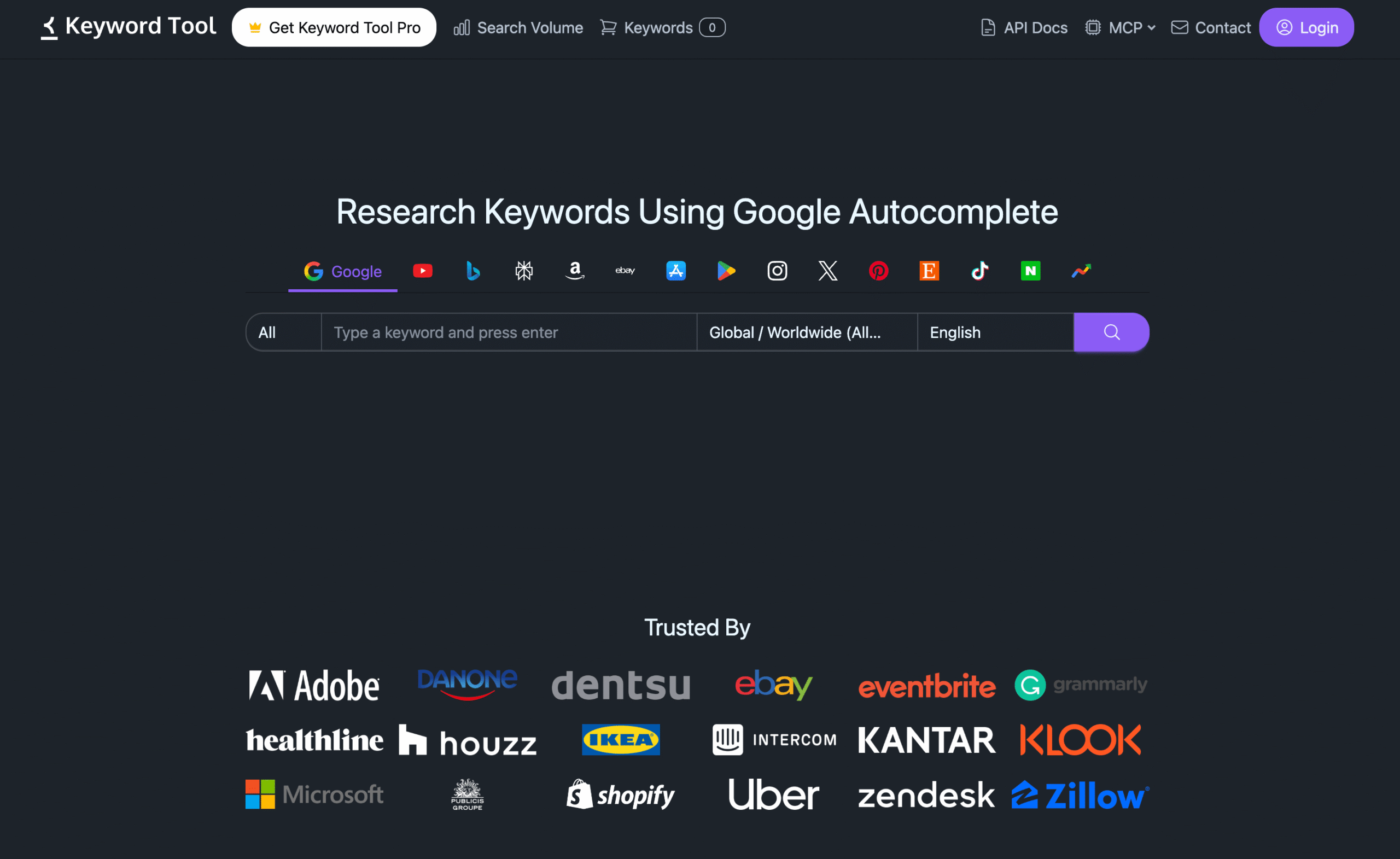The image size is (1400, 859).
Task: Click the Research Keywords Using Google Autocomplete heading
Action: [697, 212]
